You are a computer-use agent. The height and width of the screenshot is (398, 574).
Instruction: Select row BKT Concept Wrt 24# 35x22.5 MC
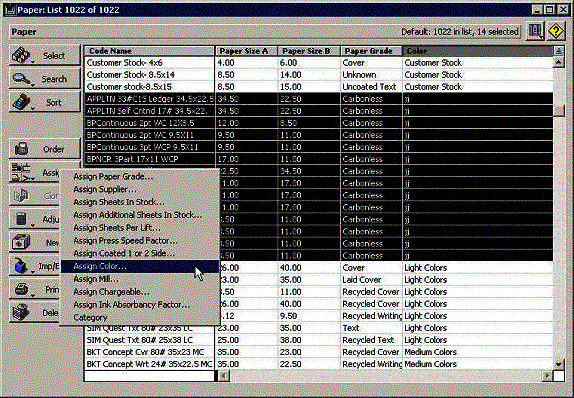pos(318,364)
